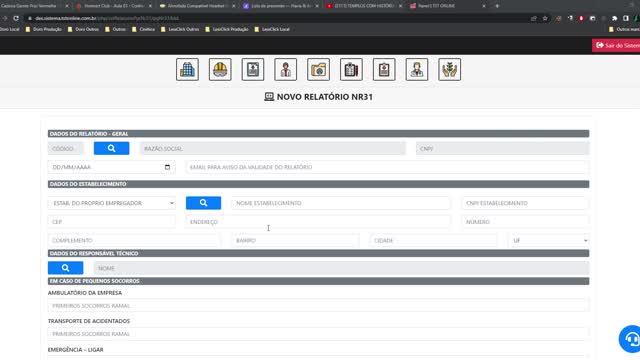This screenshot has width=640, height=360.
Task: Click the Sair do Sistema button
Action: (x=616, y=45)
